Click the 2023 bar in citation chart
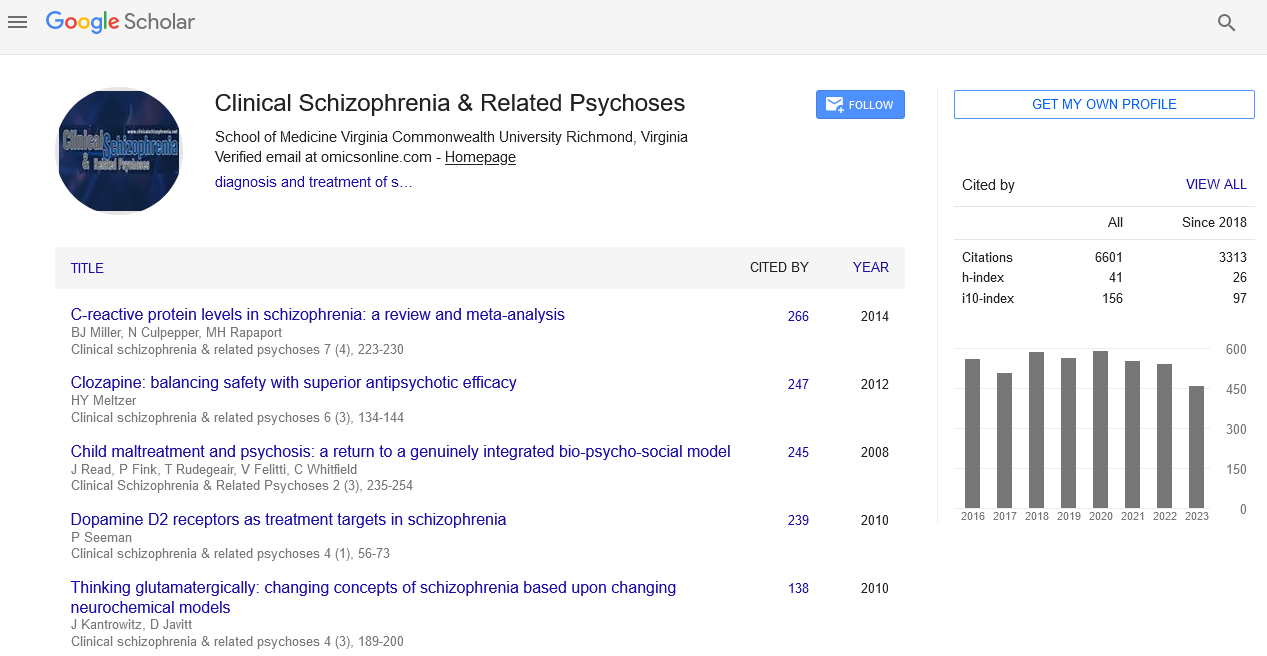This screenshot has width=1267, height=656. click(1196, 447)
